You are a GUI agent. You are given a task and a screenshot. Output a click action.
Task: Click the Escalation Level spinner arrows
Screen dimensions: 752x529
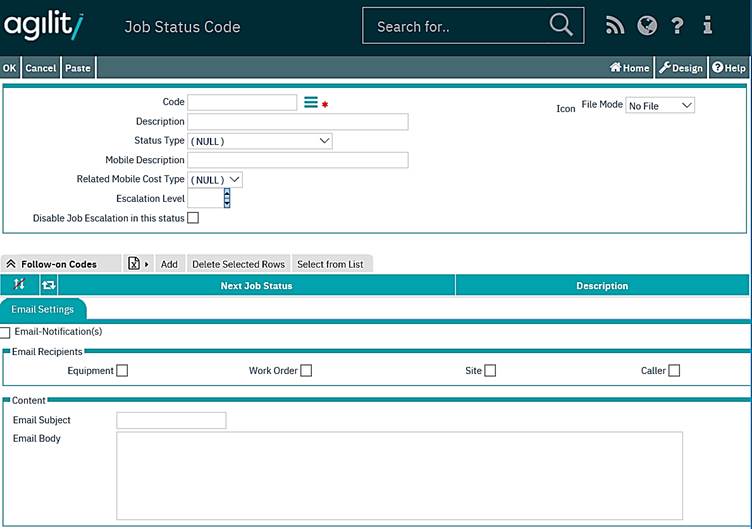tap(227, 198)
